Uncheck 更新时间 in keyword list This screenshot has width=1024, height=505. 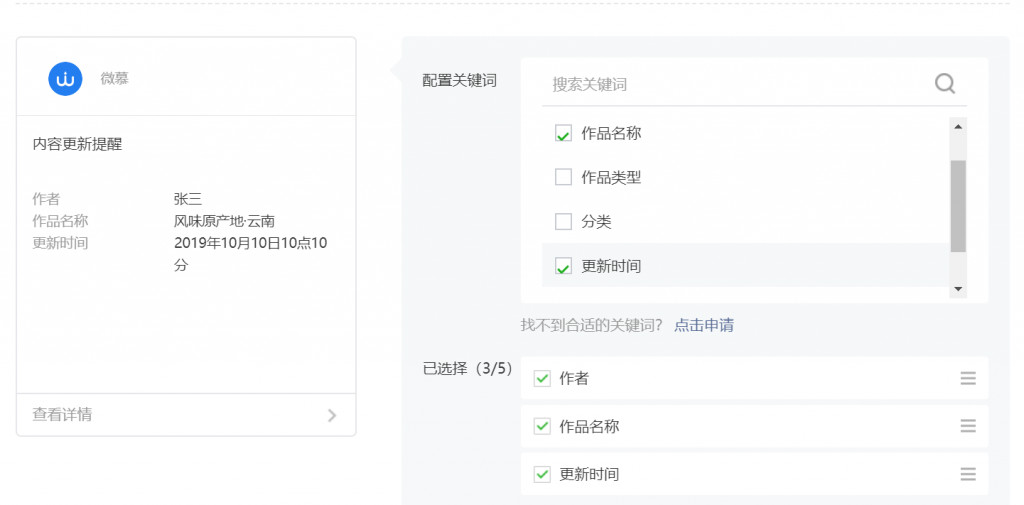[x=563, y=266]
